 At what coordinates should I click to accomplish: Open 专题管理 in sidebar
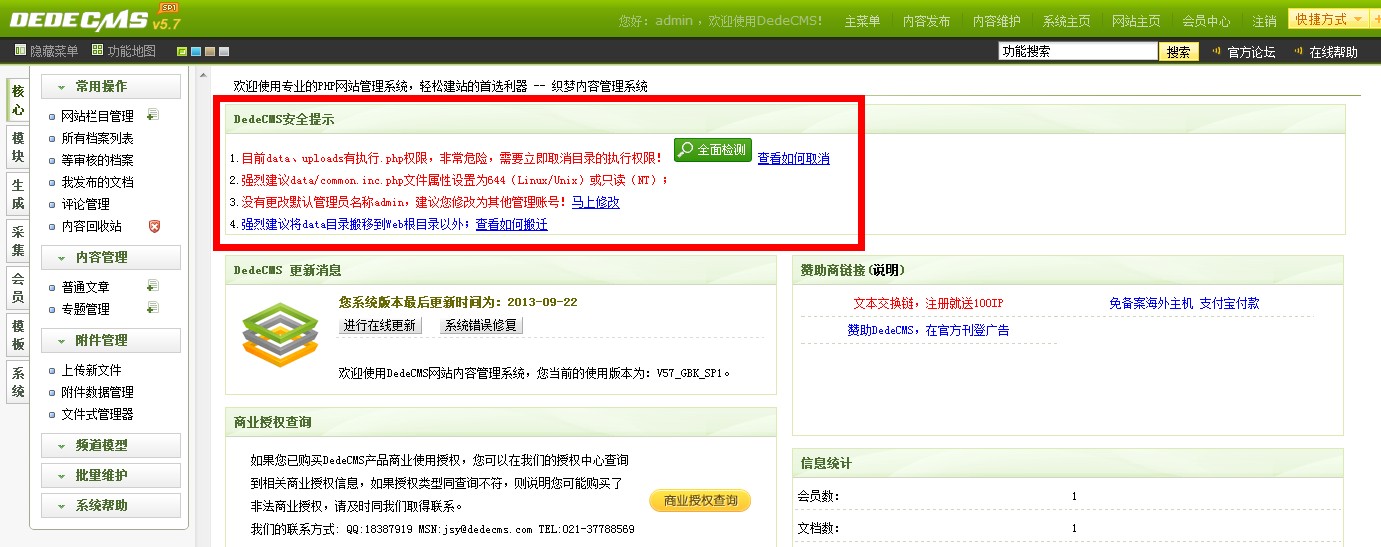tap(85, 309)
